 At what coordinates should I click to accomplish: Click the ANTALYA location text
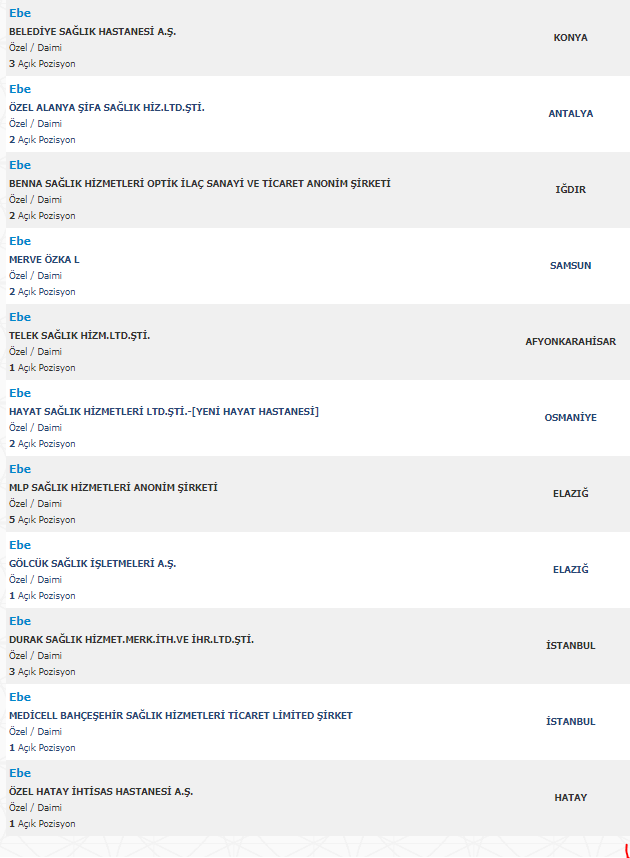pos(570,114)
